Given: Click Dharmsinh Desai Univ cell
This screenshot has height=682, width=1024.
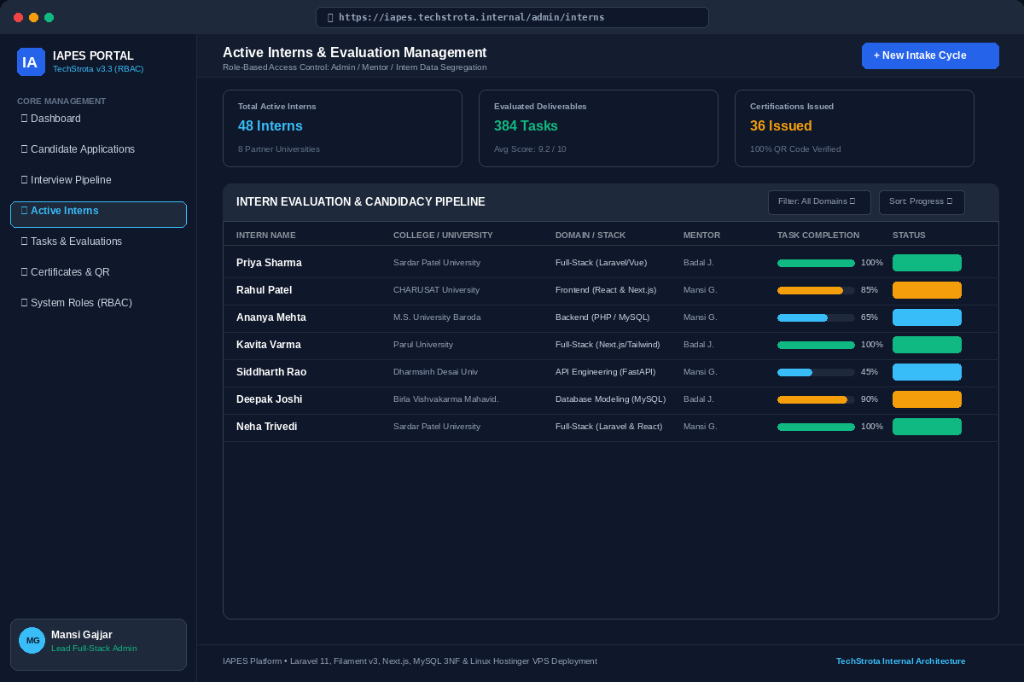Looking at the screenshot, I should click(x=436, y=372).
